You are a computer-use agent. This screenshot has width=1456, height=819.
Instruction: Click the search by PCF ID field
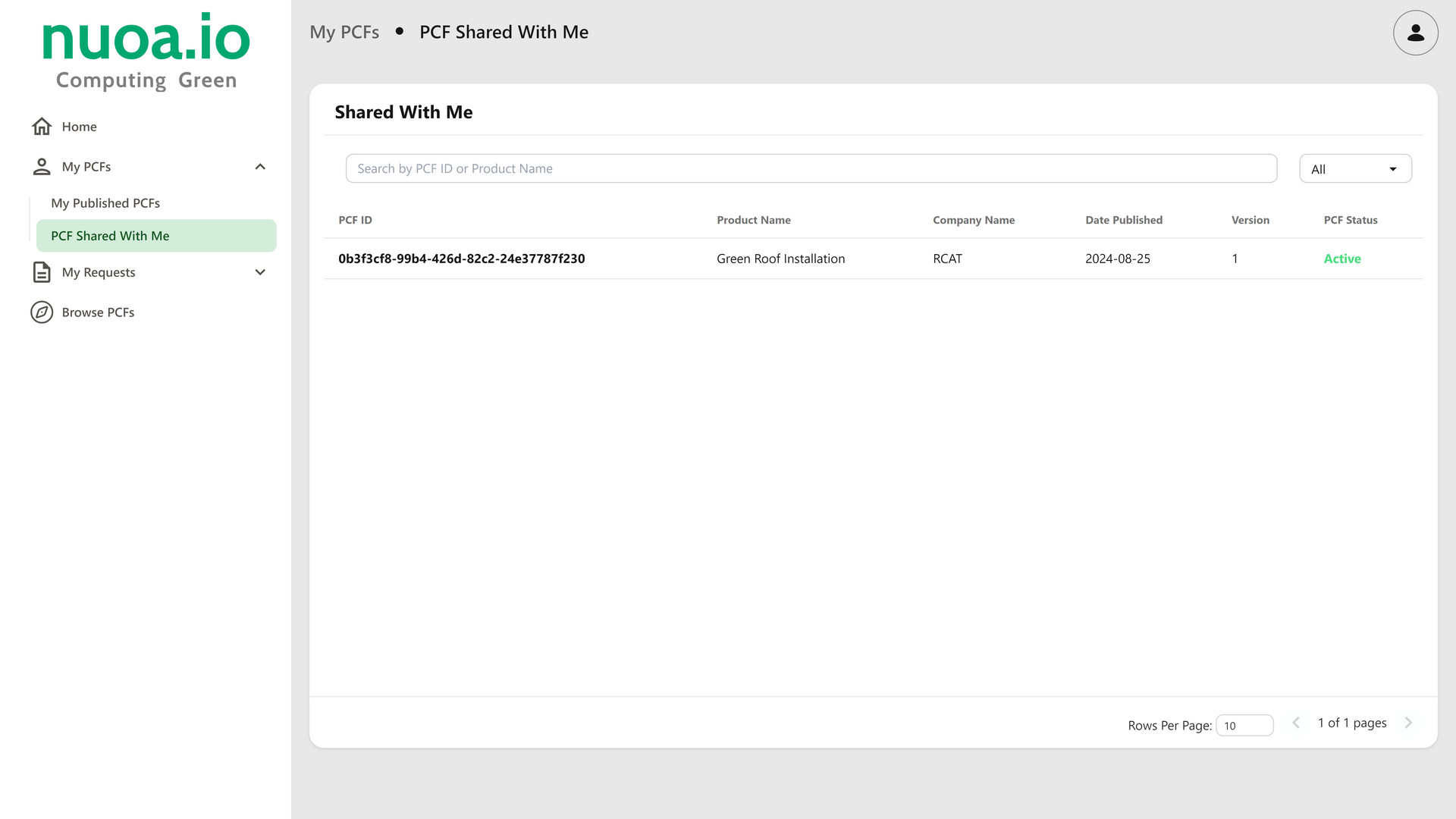811,168
